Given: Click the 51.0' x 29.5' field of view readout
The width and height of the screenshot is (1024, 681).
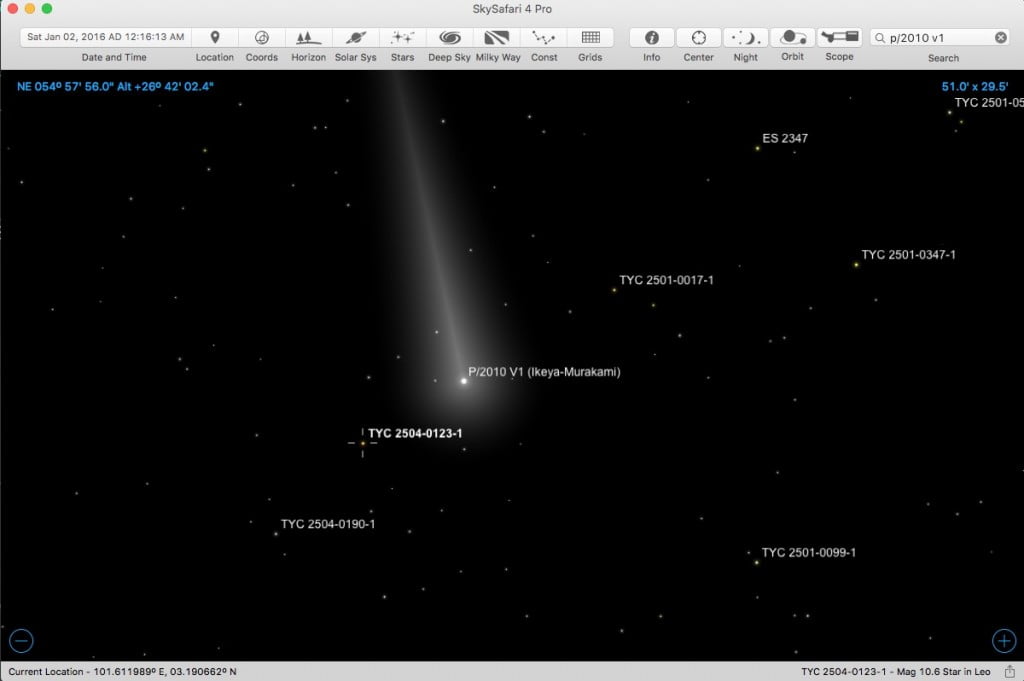Looking at the screenshot, I should (x=974, y=87).
